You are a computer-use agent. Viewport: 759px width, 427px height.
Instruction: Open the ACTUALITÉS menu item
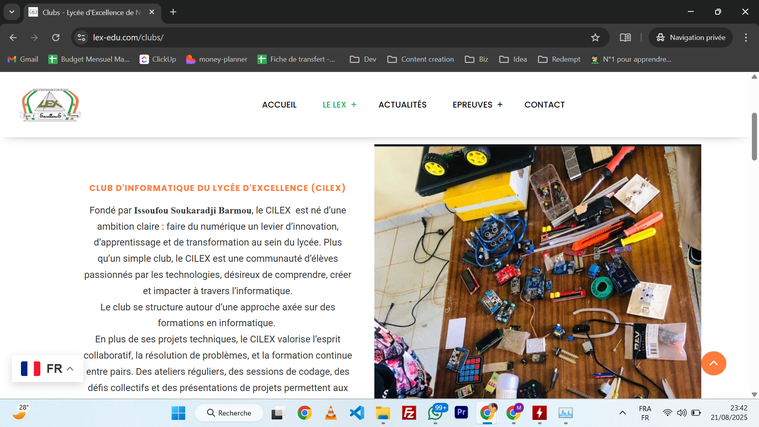[402, 105]
